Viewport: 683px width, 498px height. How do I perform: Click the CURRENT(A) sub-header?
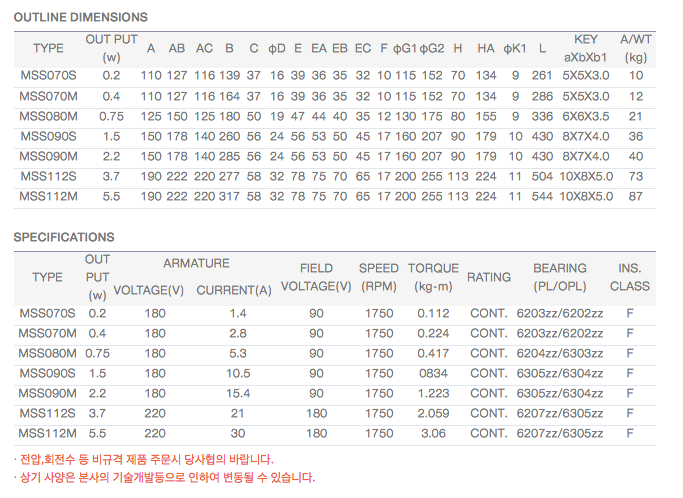[x=234, y=290]
